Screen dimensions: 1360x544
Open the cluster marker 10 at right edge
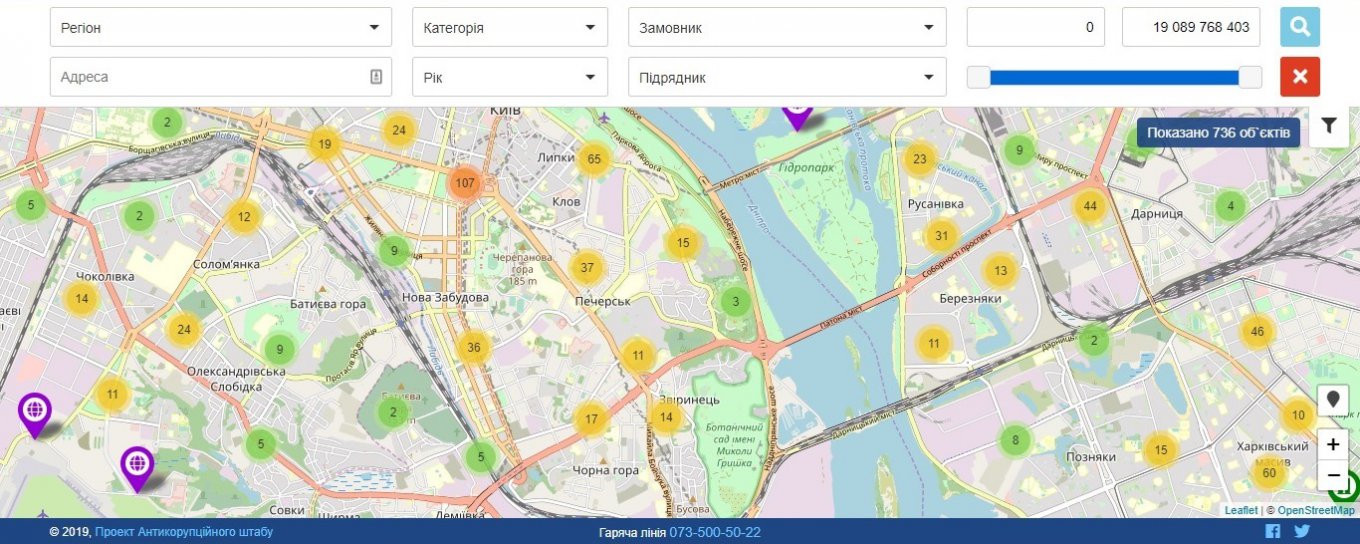coord(1298,415)
